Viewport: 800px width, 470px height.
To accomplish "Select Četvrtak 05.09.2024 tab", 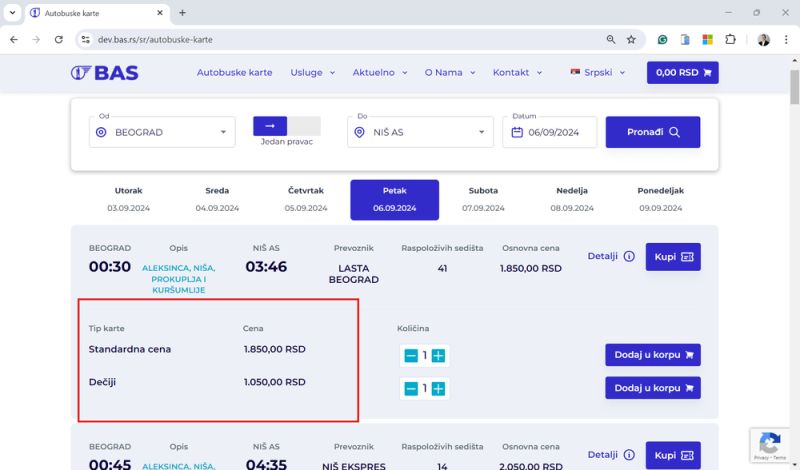I will point(306,200).
